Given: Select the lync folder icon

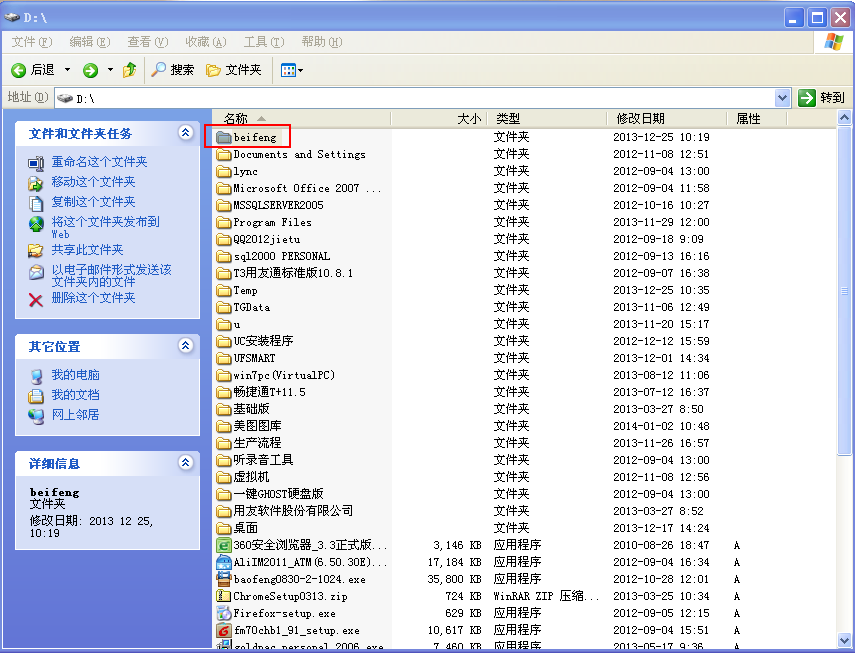Looking at the screenshot, I should [x=224, y=171].
